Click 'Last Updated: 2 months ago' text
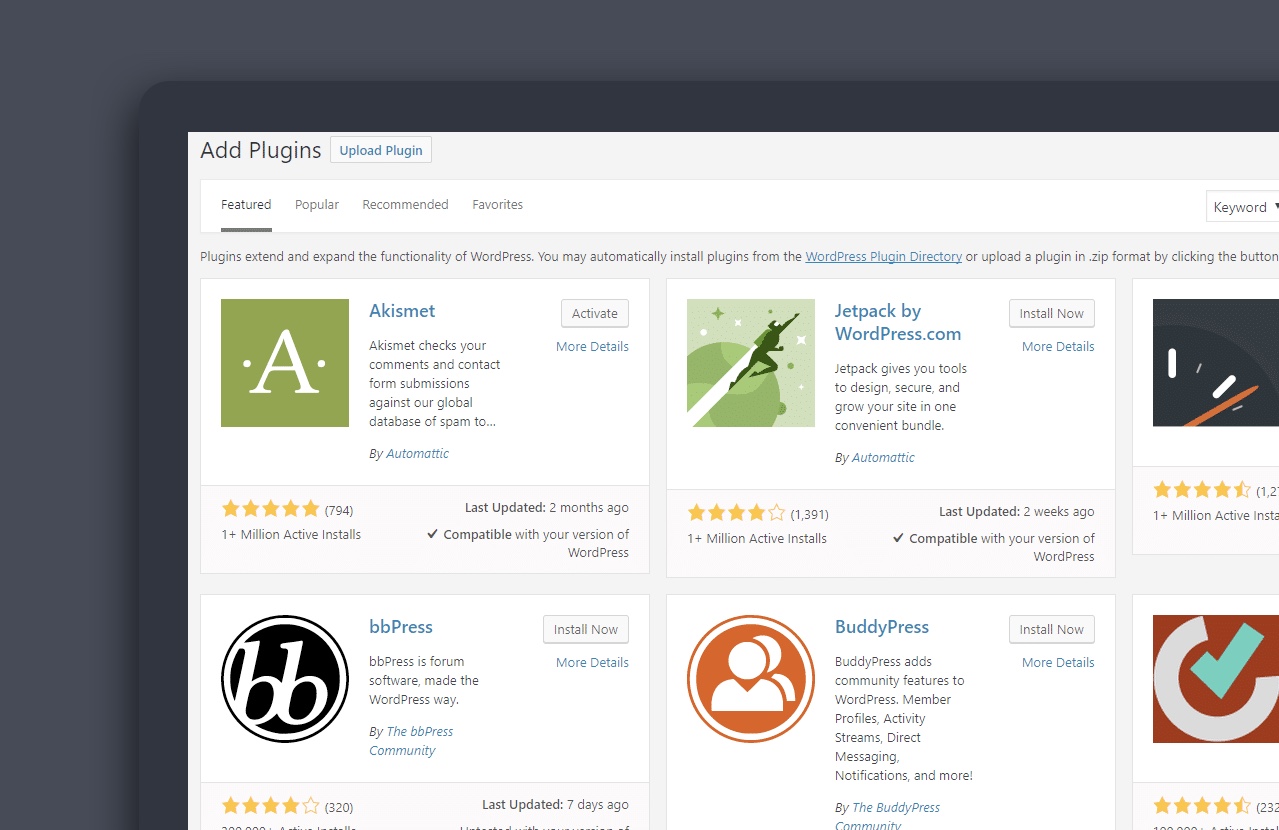 [547, 508]
